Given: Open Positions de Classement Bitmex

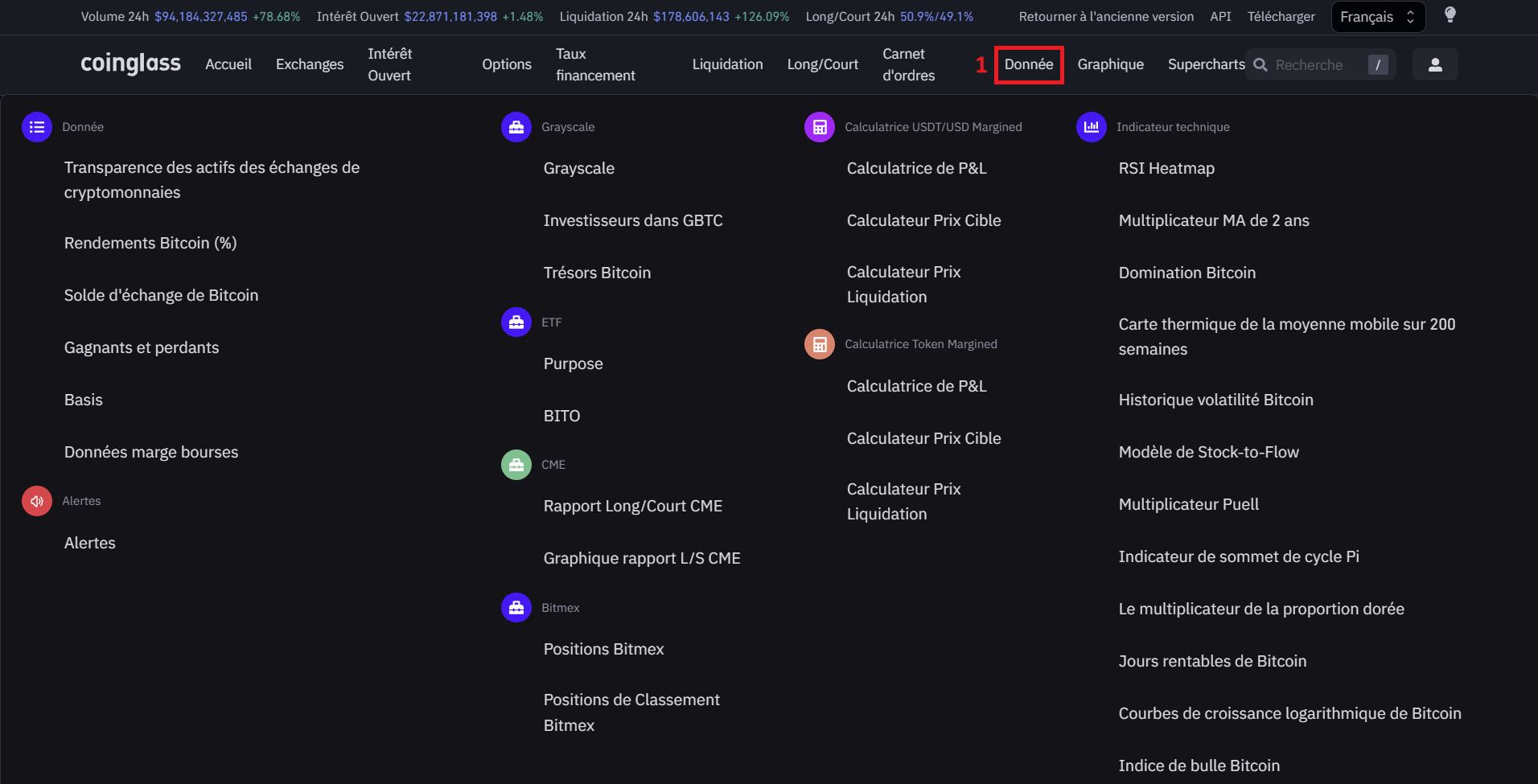Looking at the screenshot, I should [631, 712].
